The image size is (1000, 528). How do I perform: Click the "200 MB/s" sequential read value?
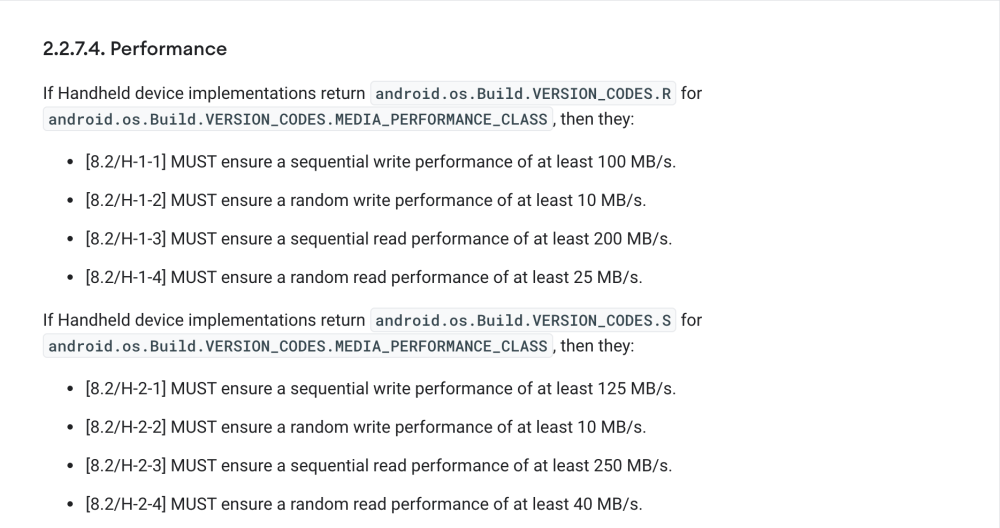click(x=631, y=238)
